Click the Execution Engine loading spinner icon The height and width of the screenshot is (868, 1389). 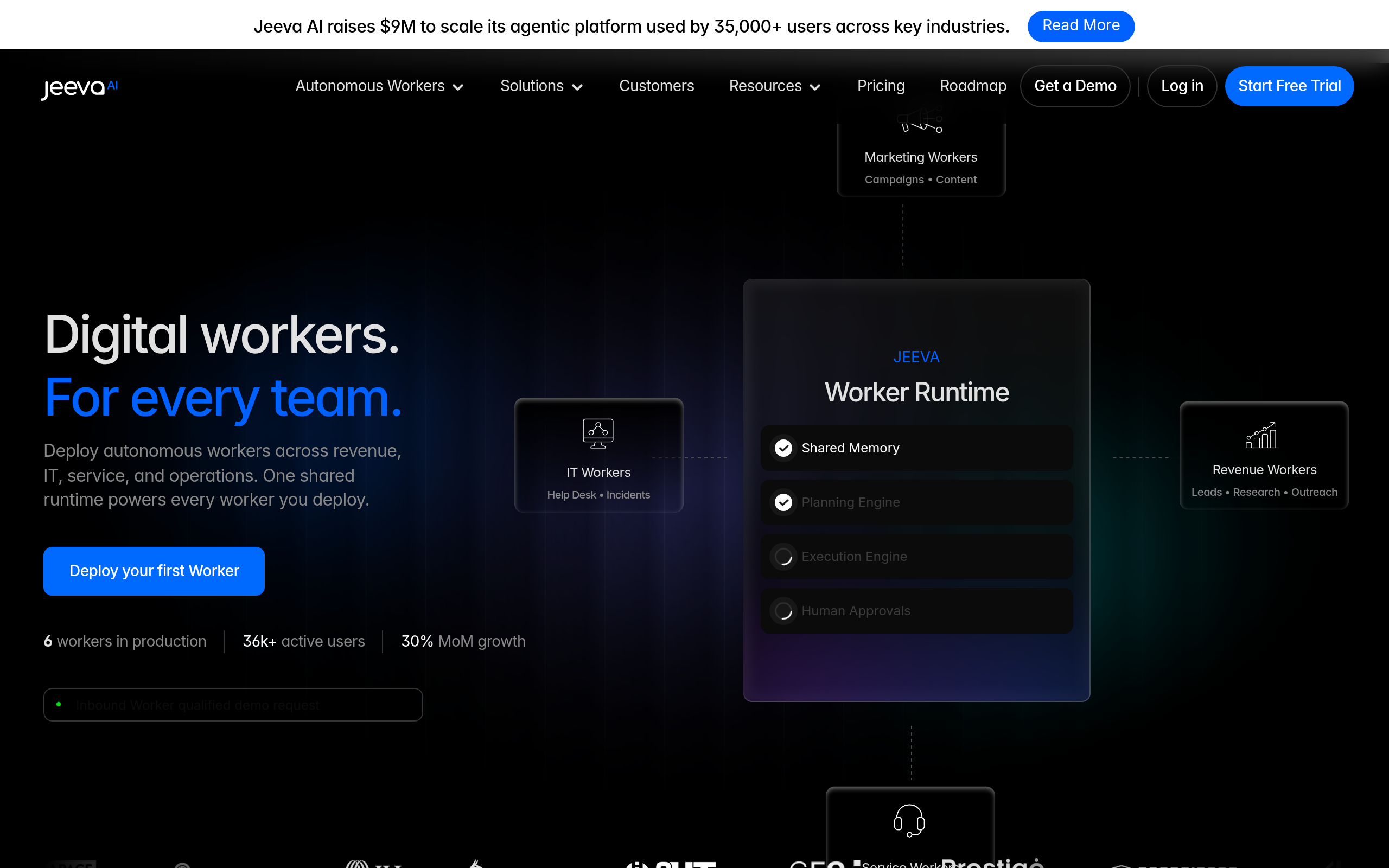pyautogui.click(x=783, y=557)
